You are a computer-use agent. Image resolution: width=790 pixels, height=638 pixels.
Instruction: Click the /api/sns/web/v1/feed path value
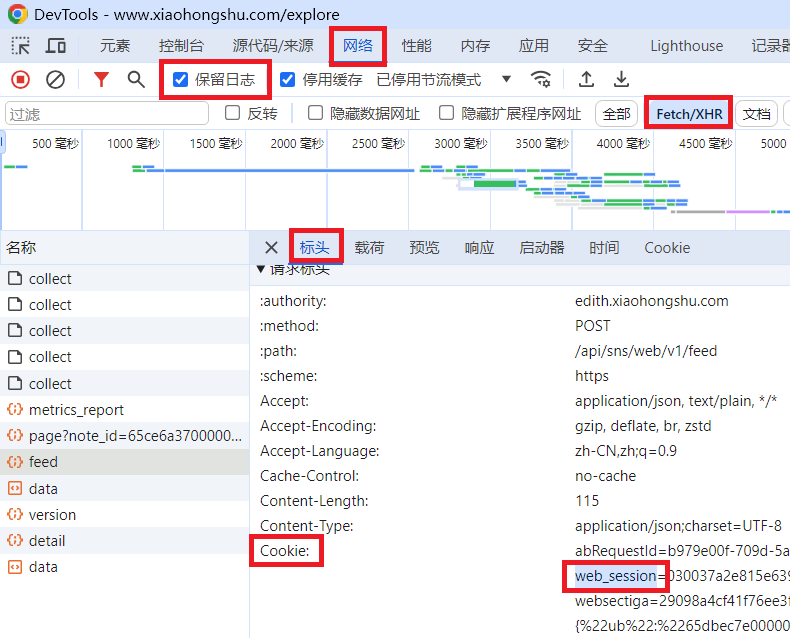646,351
